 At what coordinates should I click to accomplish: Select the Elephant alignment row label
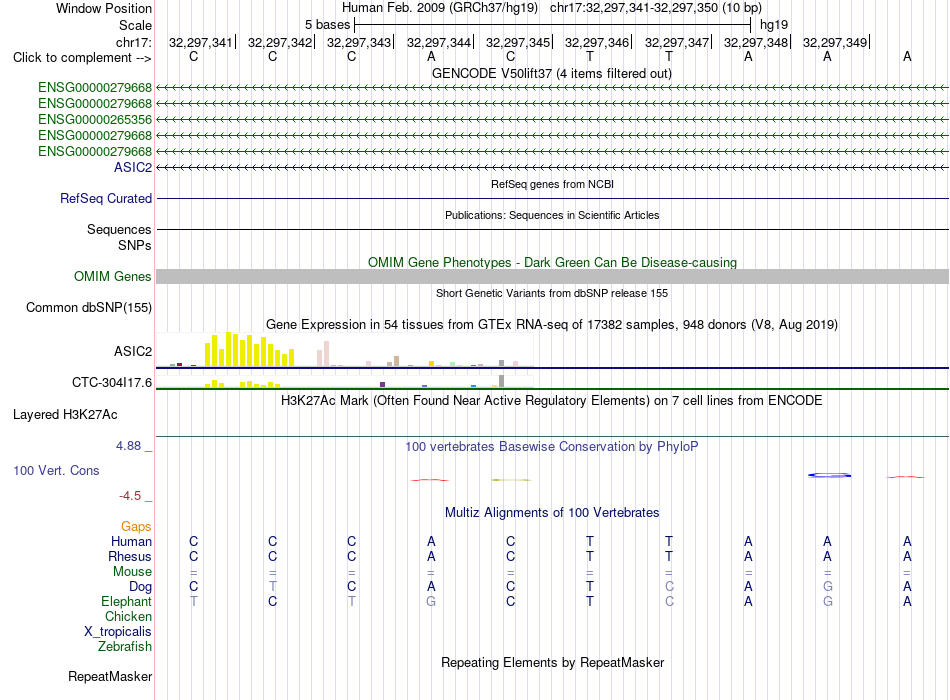point(126,601)
